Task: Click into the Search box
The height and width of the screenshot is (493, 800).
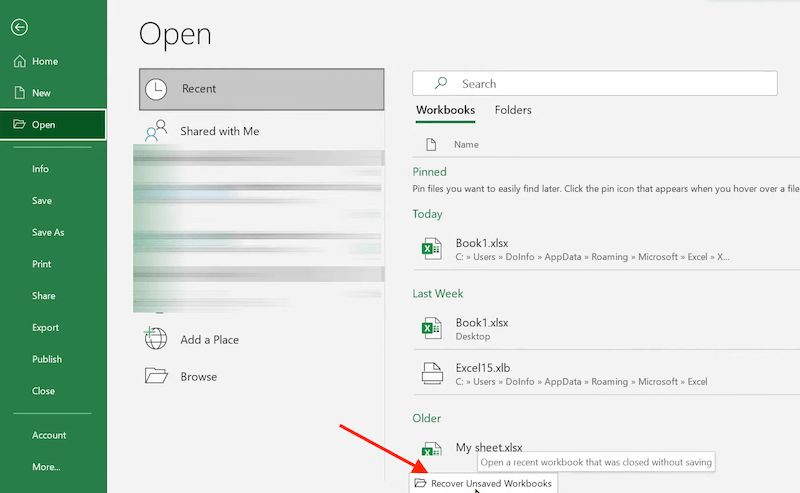Action: pyautogui.click(x=594, y=83)
